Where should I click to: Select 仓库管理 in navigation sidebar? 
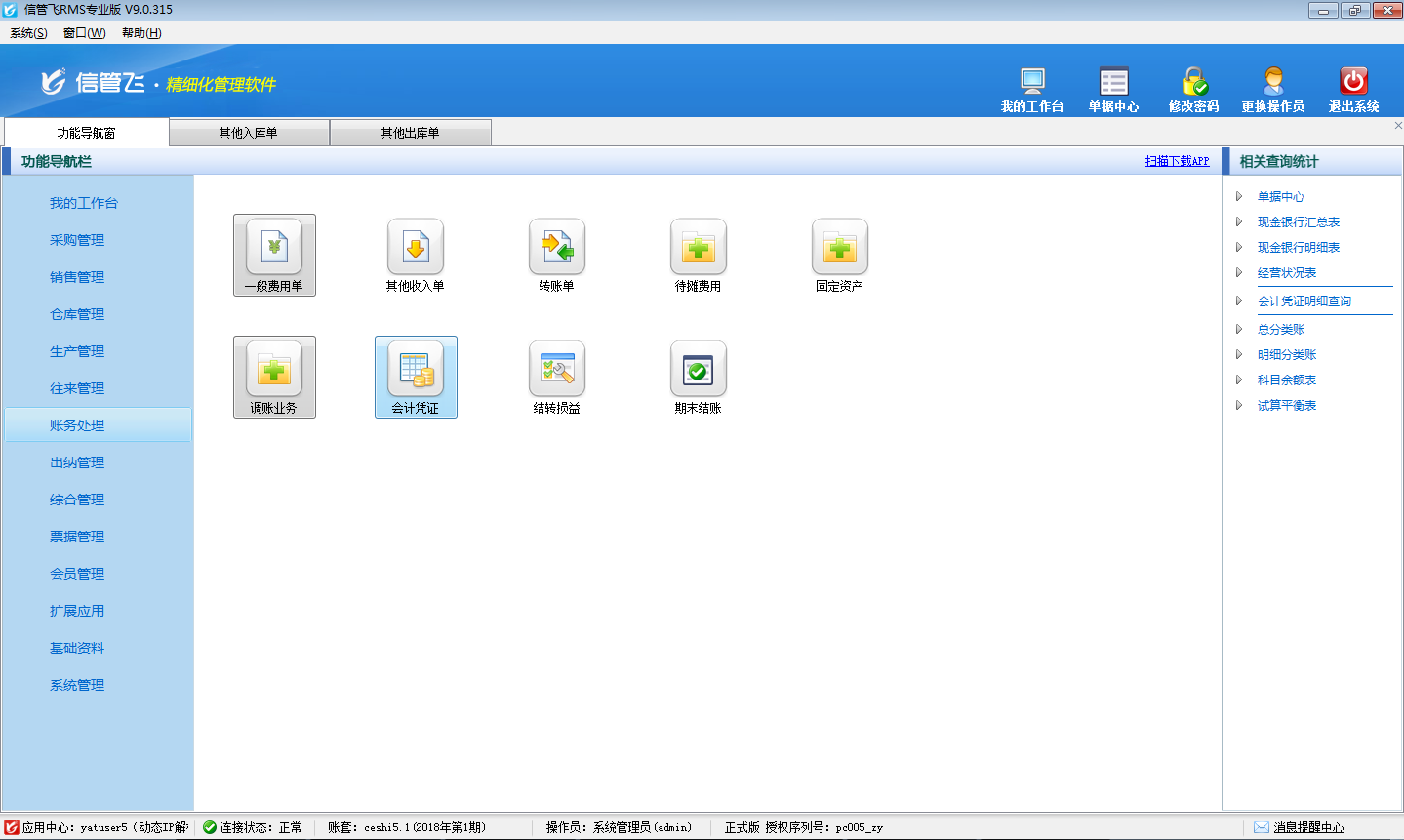coord(77,314)
